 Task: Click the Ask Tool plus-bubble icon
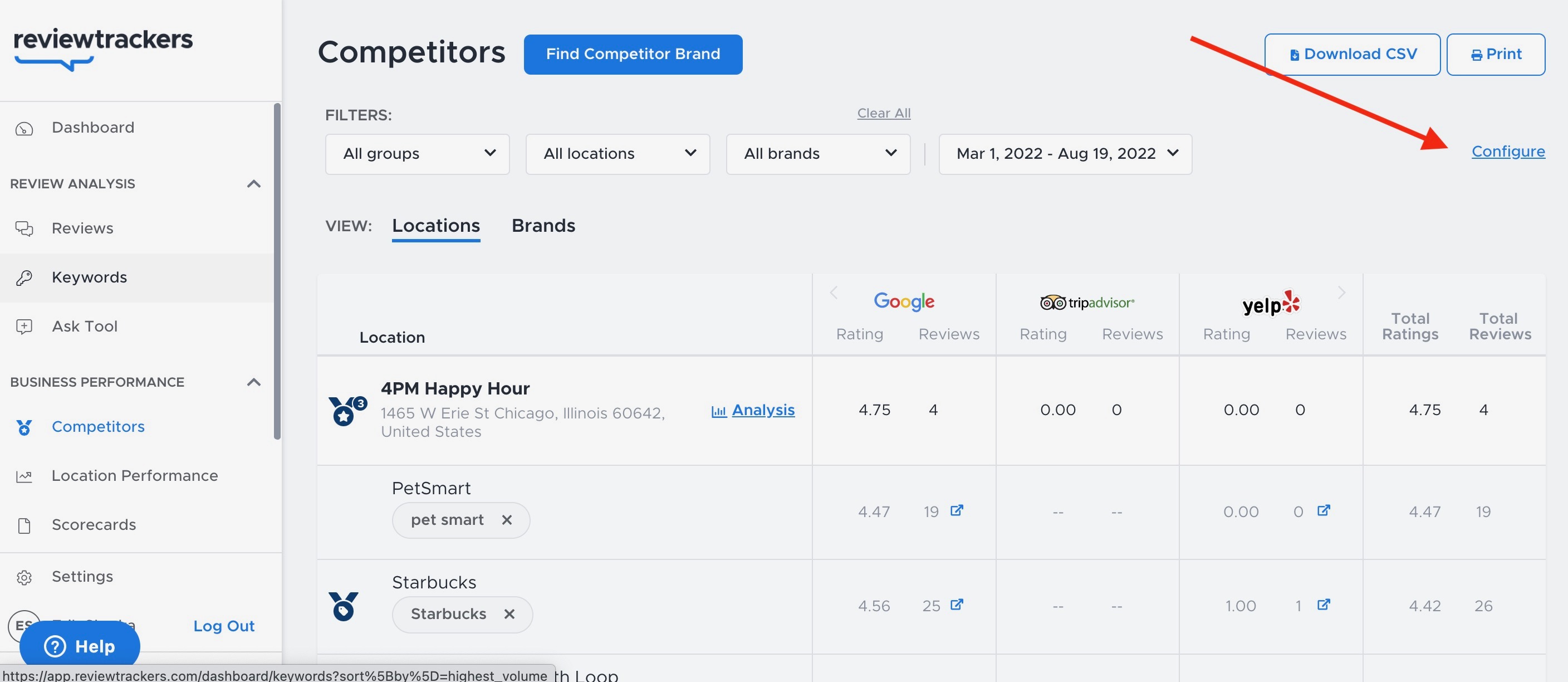24,327
